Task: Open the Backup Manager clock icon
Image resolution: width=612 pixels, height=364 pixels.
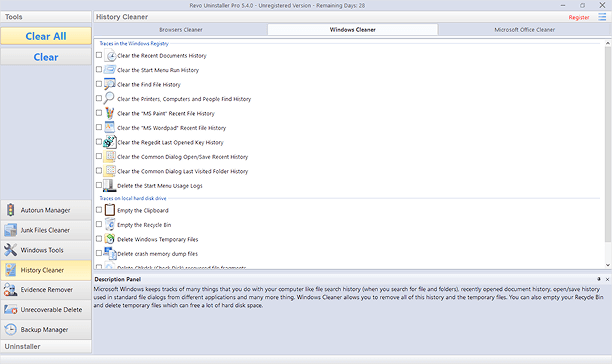Action: 11,329
